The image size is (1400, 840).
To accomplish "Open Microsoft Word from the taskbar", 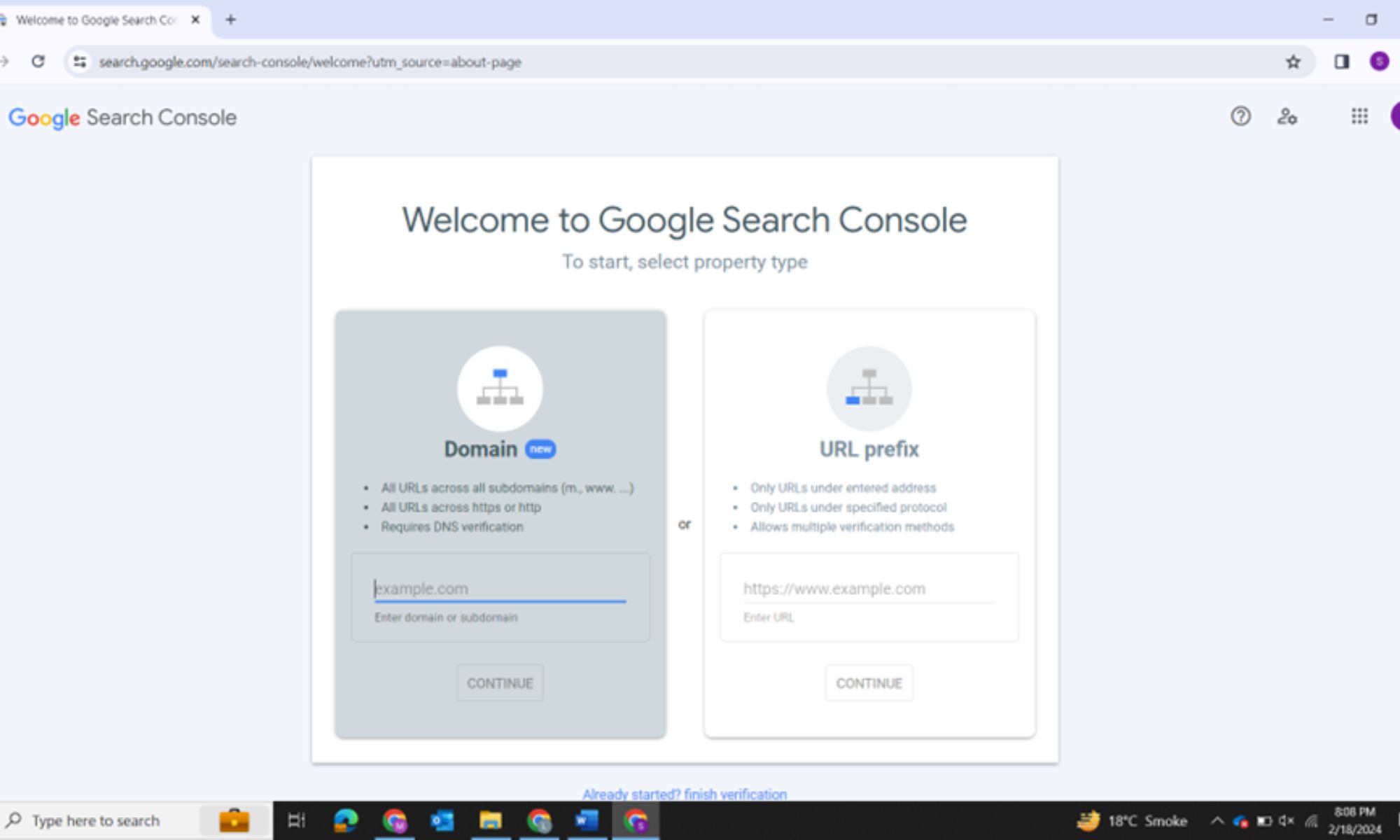I will tap(587, 820).
